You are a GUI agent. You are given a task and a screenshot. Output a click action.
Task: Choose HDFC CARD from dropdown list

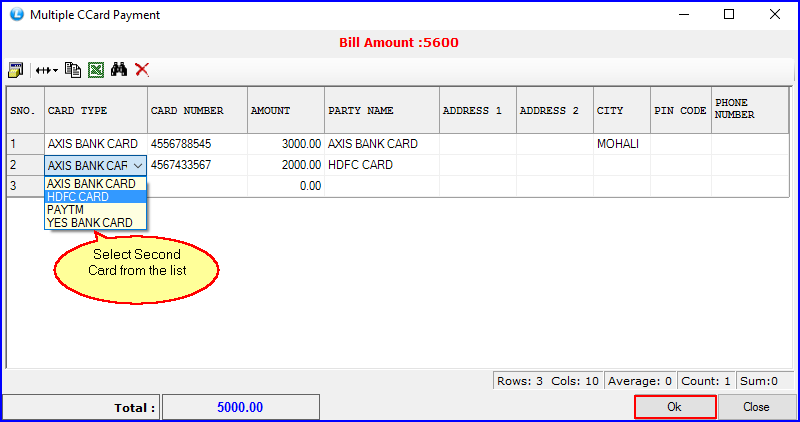pyautogui.click(x=95, y=196)
